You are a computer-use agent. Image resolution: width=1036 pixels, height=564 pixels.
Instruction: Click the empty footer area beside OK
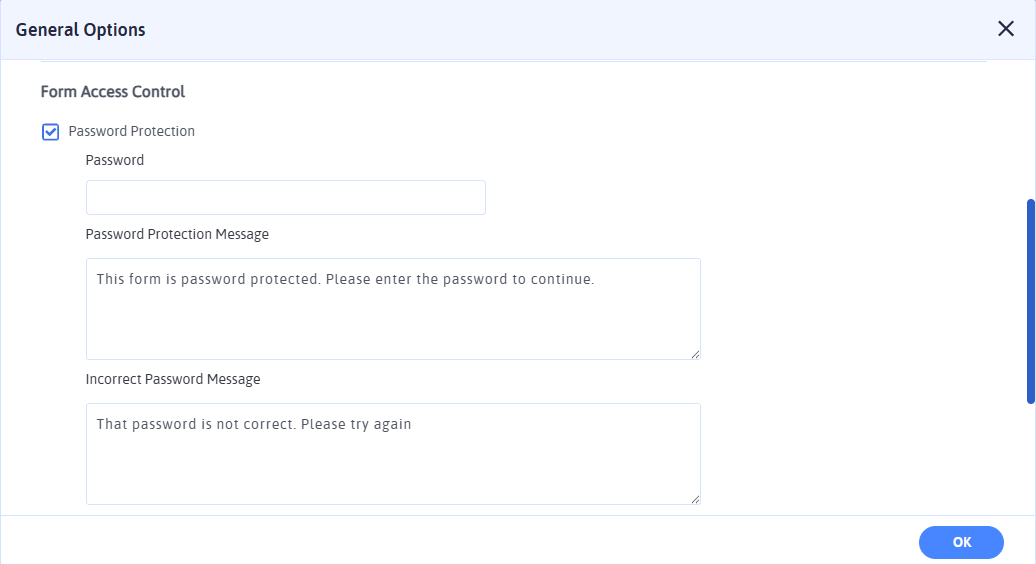click(500, 541)
